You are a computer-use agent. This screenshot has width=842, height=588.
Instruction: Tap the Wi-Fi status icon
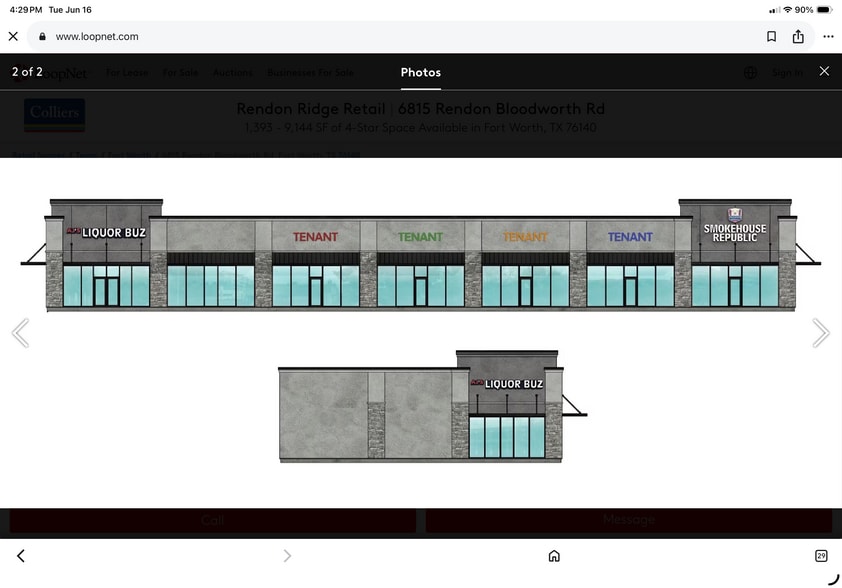[788, 10]
